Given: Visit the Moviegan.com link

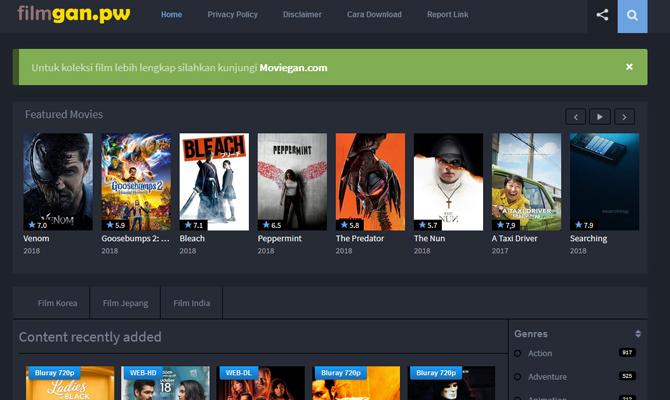Looking at the screenshot, I should [293, 68].
